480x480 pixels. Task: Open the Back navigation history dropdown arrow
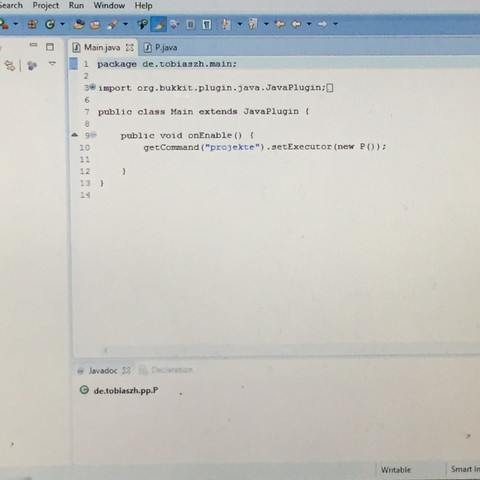coord(309,24)
